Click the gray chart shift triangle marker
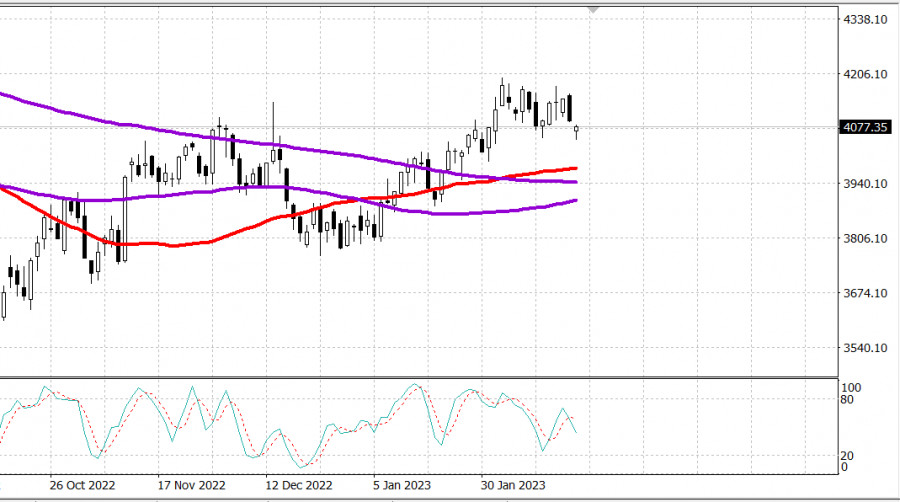 (593, 10)
